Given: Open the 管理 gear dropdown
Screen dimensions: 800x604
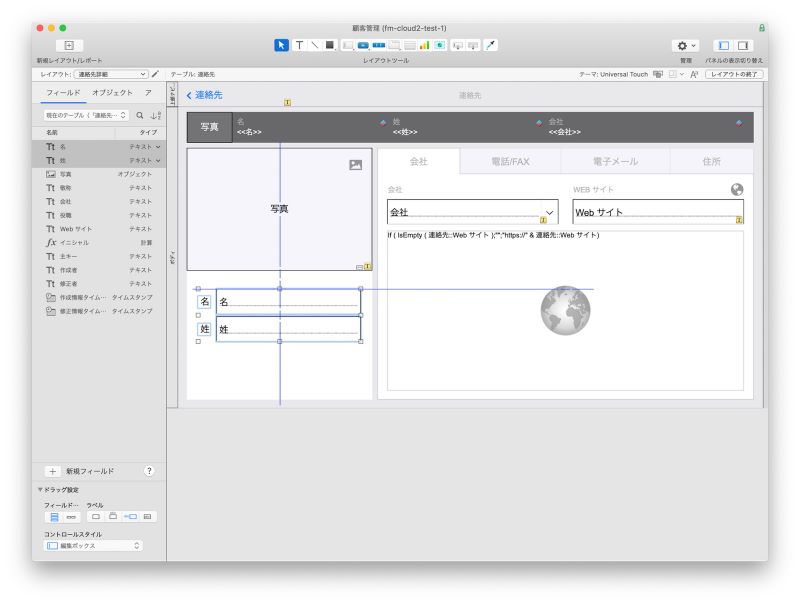Looking at the screenshot, I should [685, 45].
